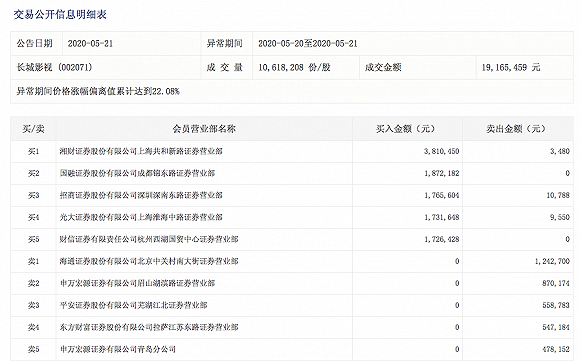Click the 买/卖 column header
Viewport: 580px width, 361px height.
click(33, 129)
